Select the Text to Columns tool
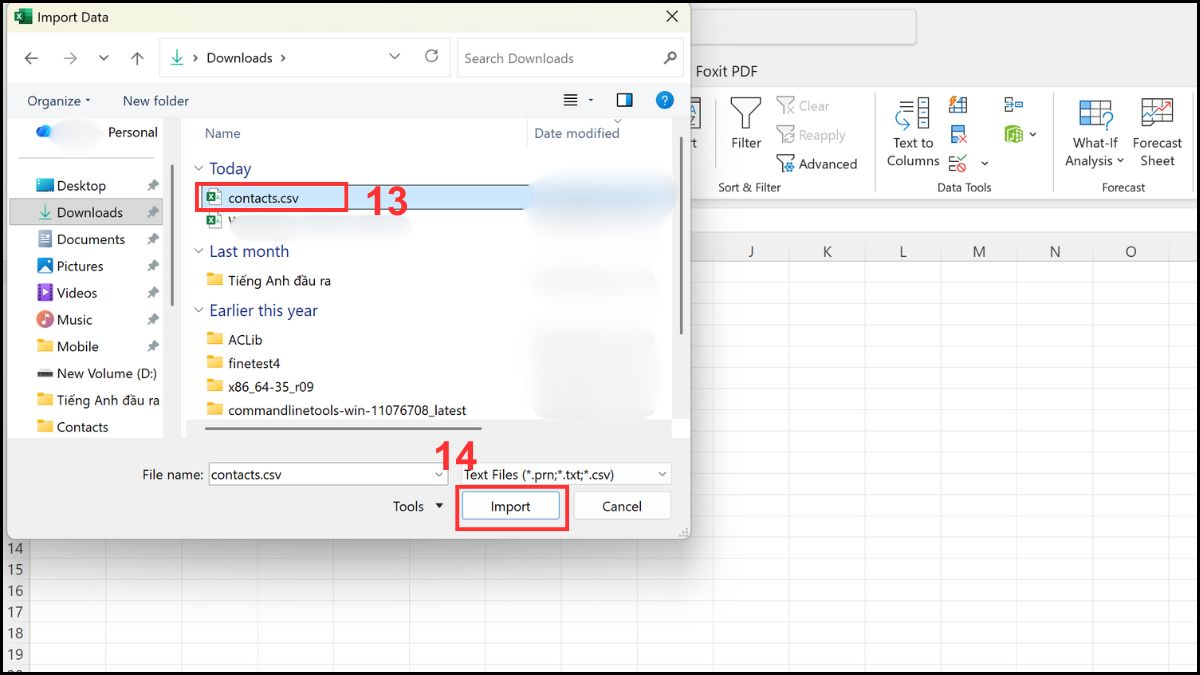Screen dimensions: 1200x675 (x=911, y=130)
